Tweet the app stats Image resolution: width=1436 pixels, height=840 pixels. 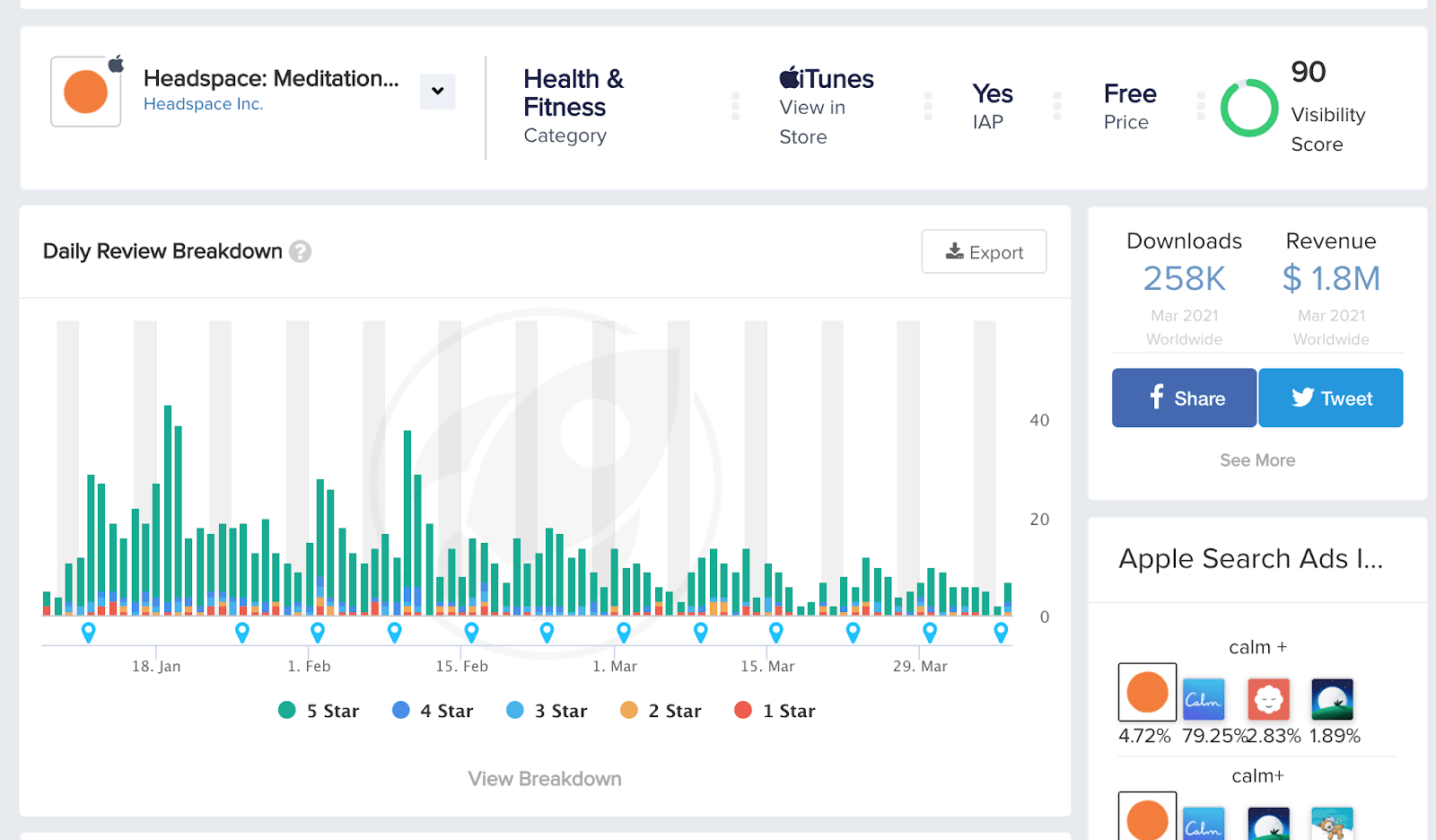(1331, 398)
